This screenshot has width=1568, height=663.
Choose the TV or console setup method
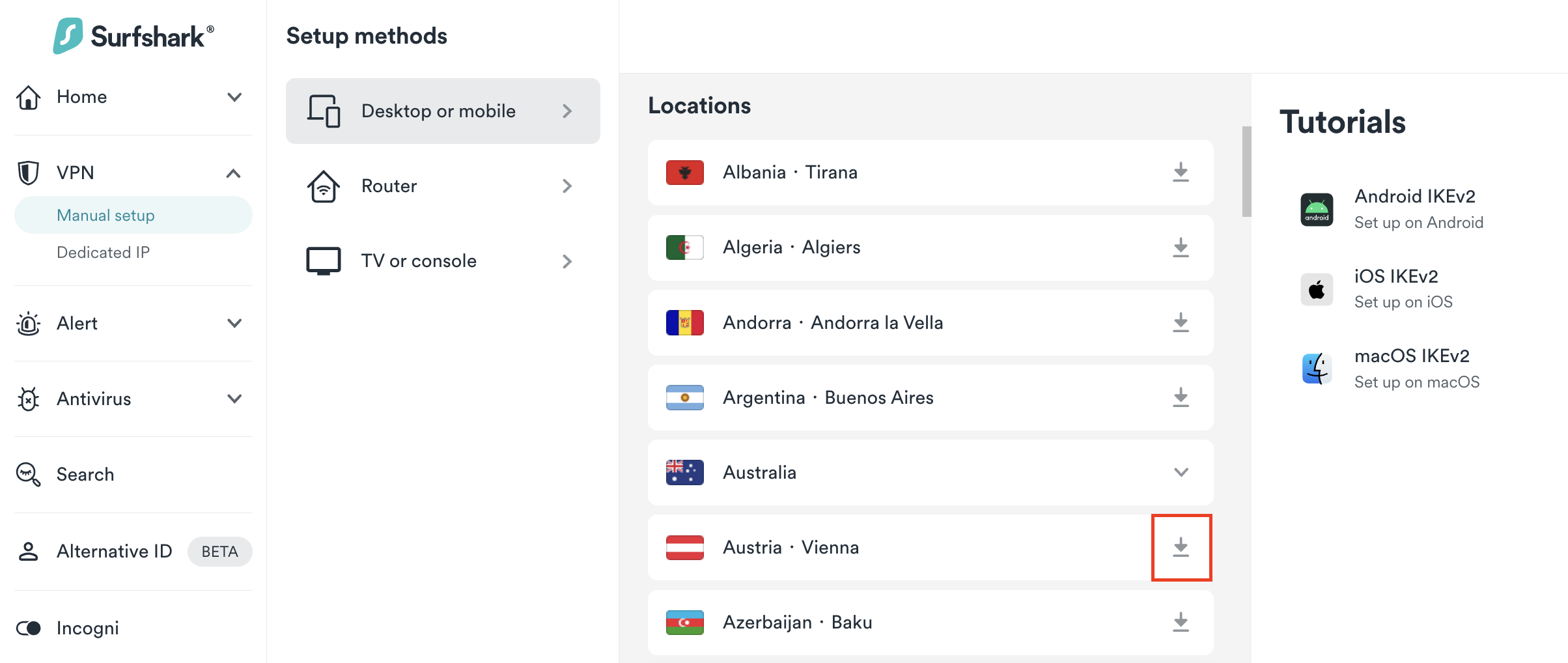(x=442, y=261)
